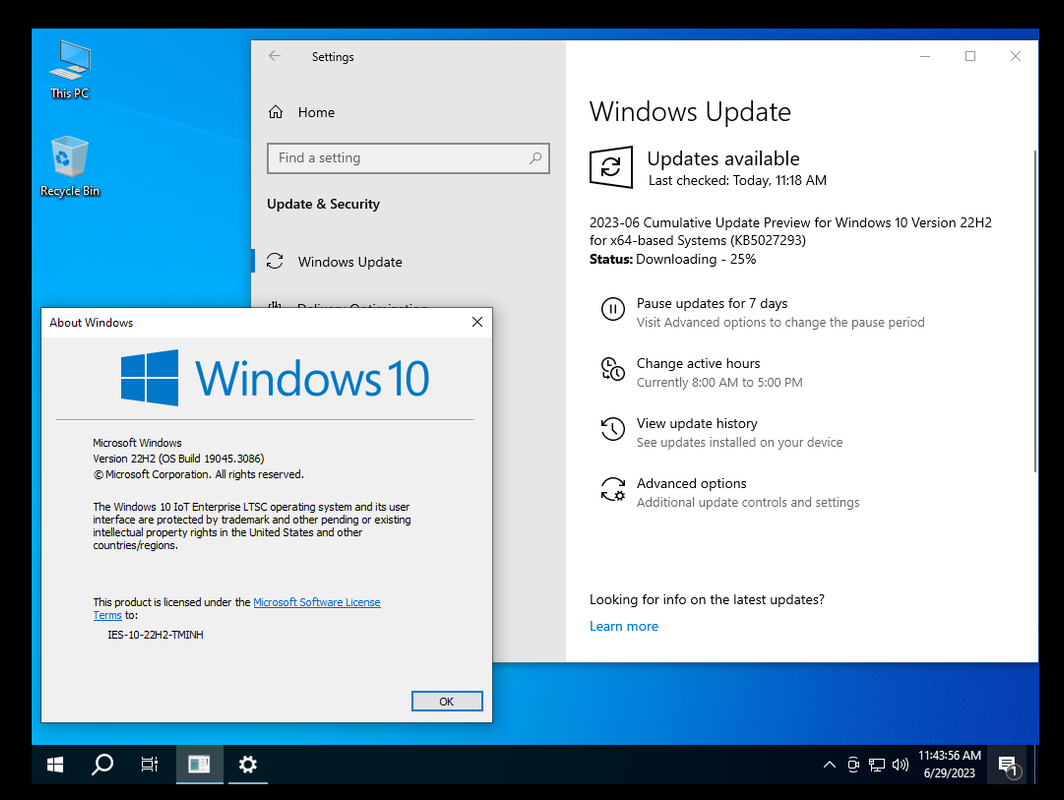Switch to Settings gear on taskbar
Viewport: 1064px width, 800px height.
point(248,765)
